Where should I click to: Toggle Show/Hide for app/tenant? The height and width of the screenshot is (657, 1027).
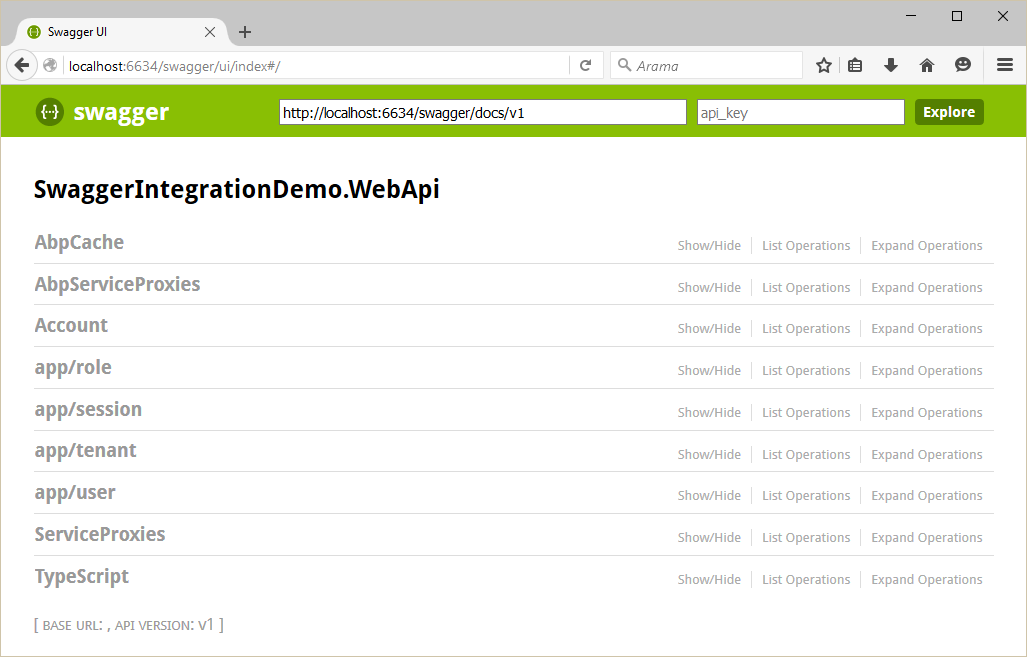pyautogui.click(x=709, y=455)
